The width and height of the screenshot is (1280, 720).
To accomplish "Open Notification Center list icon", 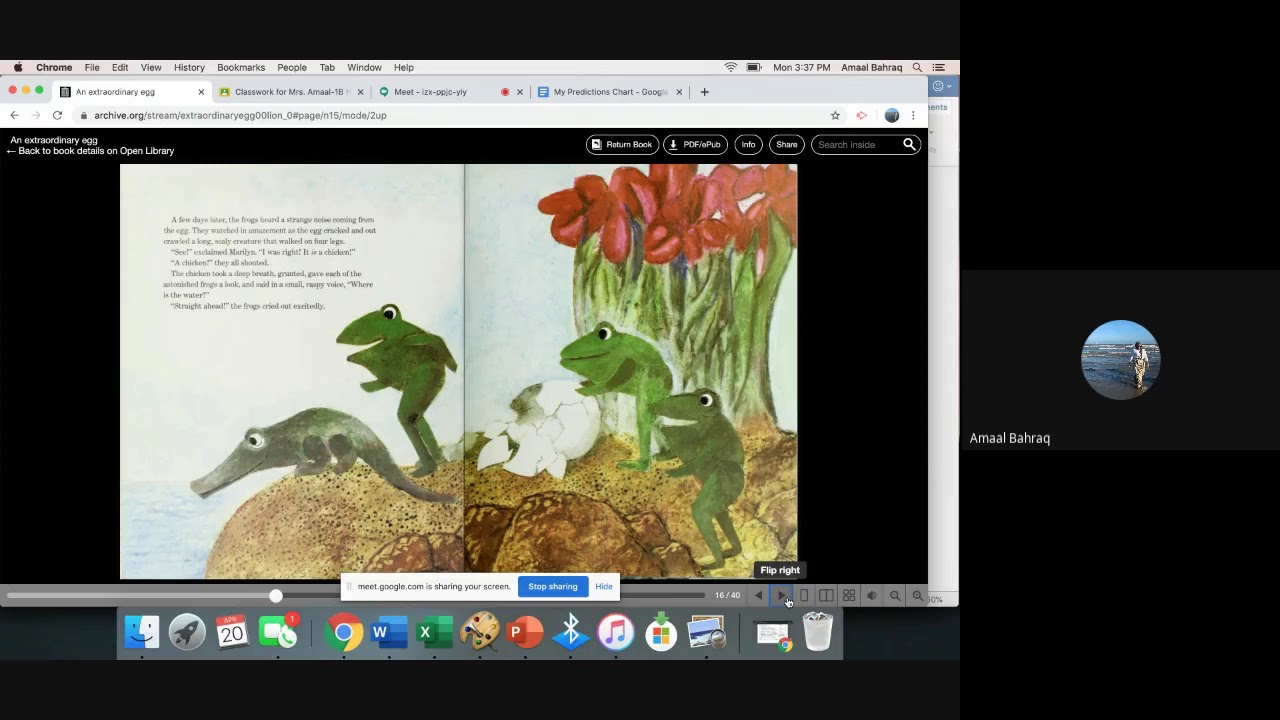I will point(939,68).
